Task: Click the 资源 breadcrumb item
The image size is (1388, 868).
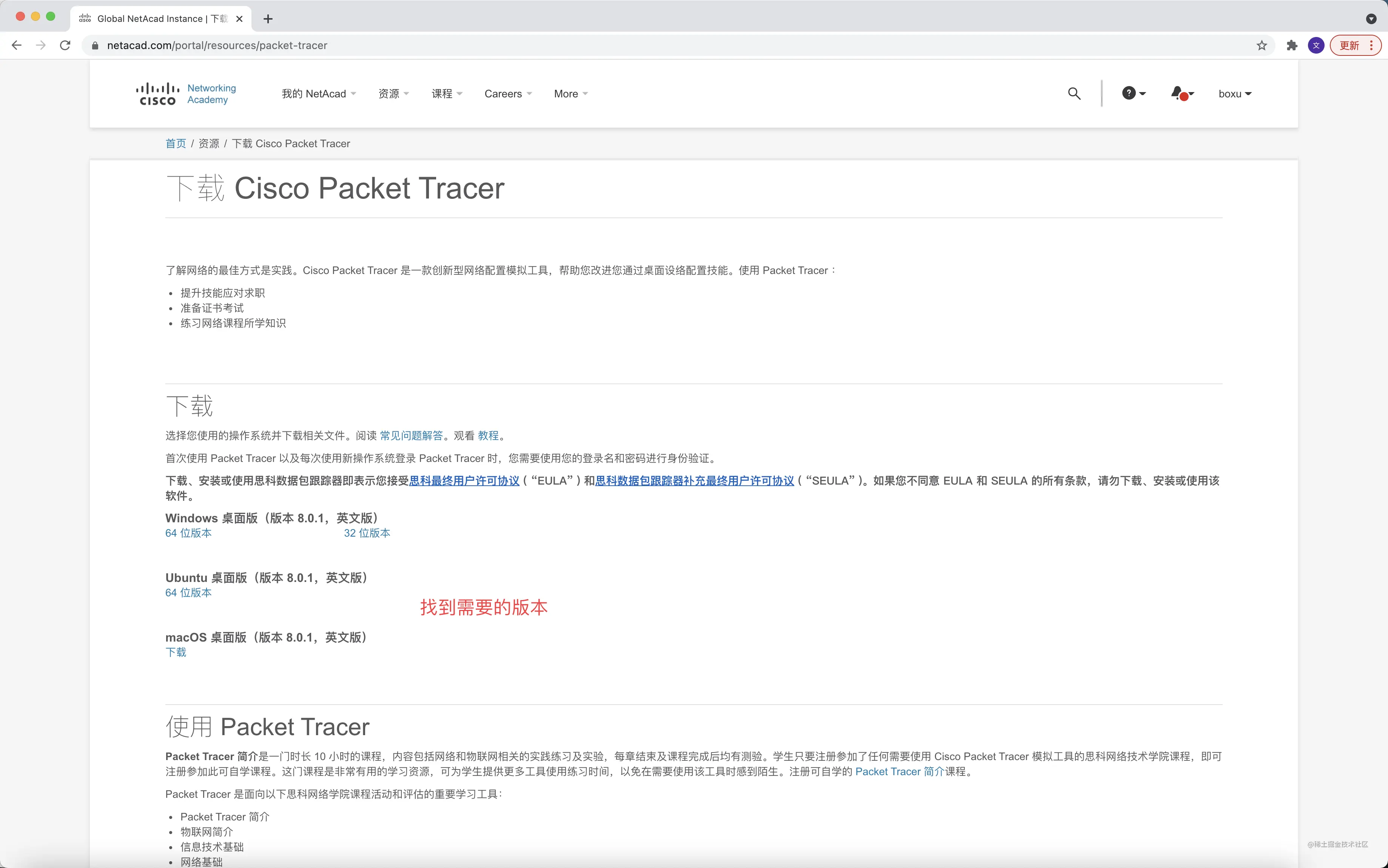Action: click(209, 143)
